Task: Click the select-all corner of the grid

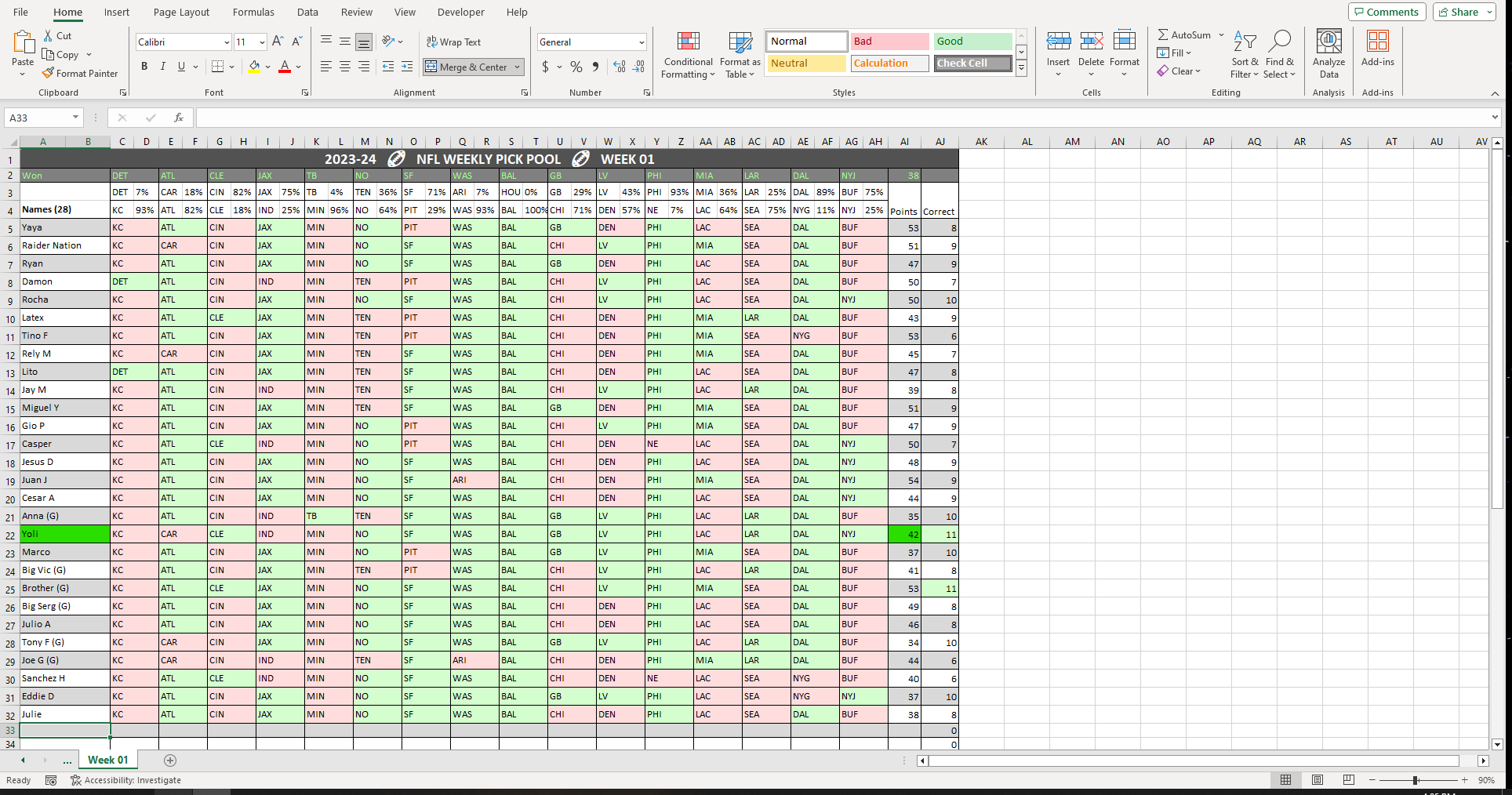Action: click(10, 142)
